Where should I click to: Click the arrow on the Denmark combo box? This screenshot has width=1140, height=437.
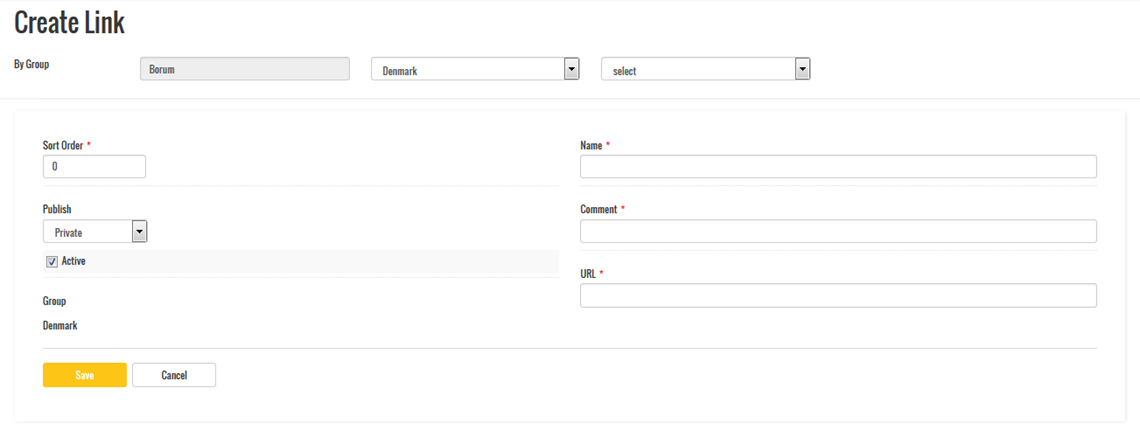(x=571, y=69)
